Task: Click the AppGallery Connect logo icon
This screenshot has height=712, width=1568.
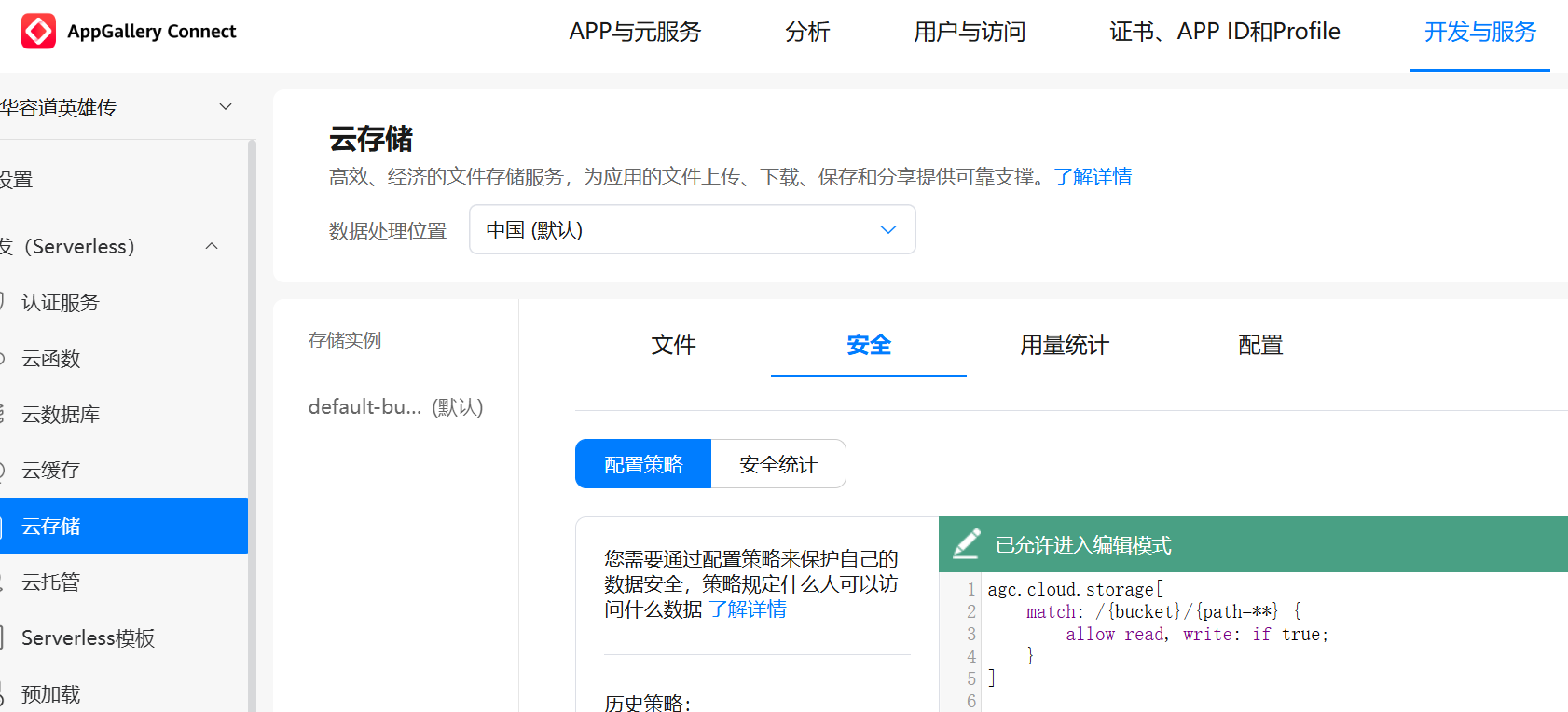Action: (x=38, y=32)
